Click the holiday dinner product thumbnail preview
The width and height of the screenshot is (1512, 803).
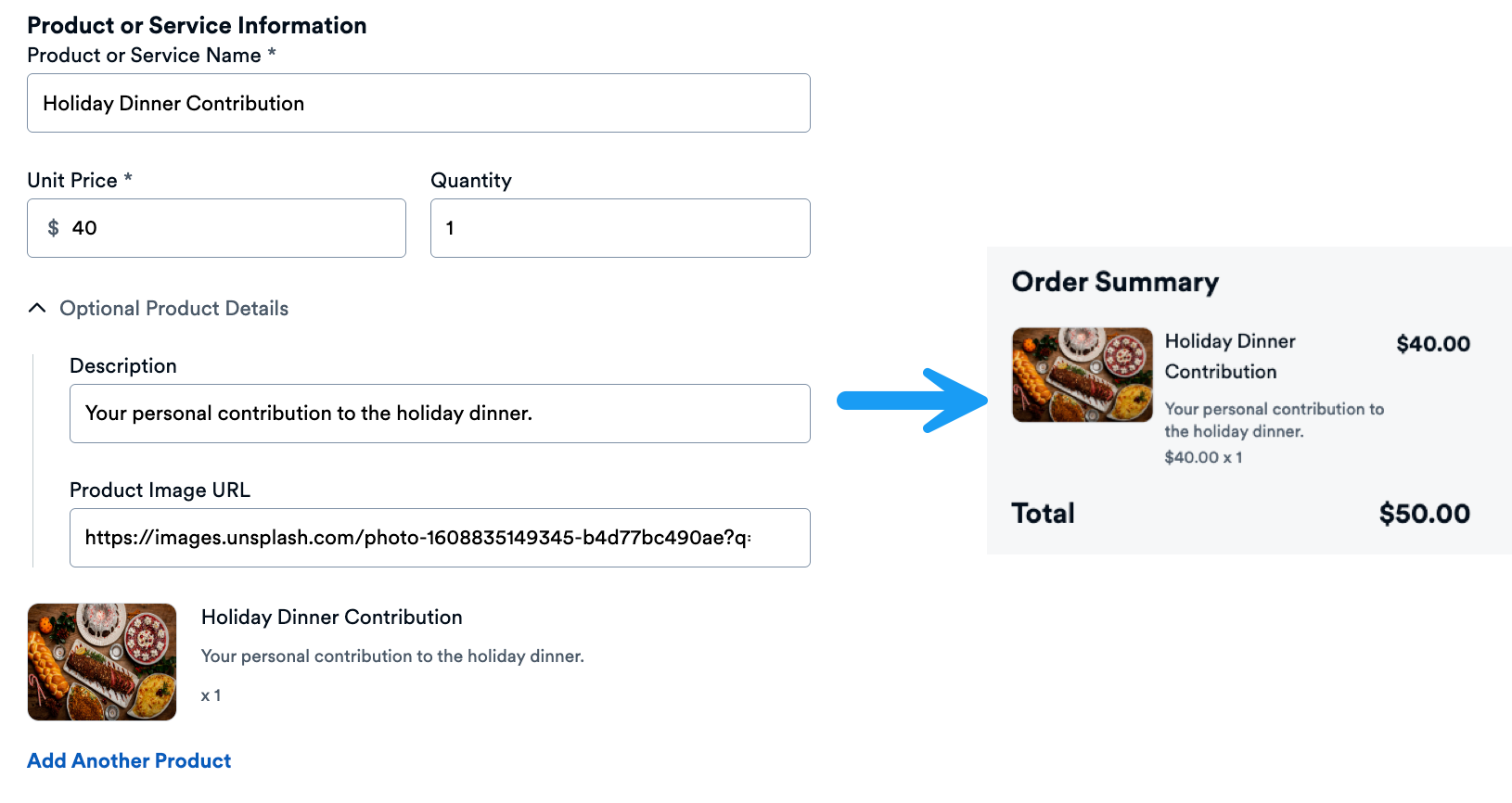101,661
